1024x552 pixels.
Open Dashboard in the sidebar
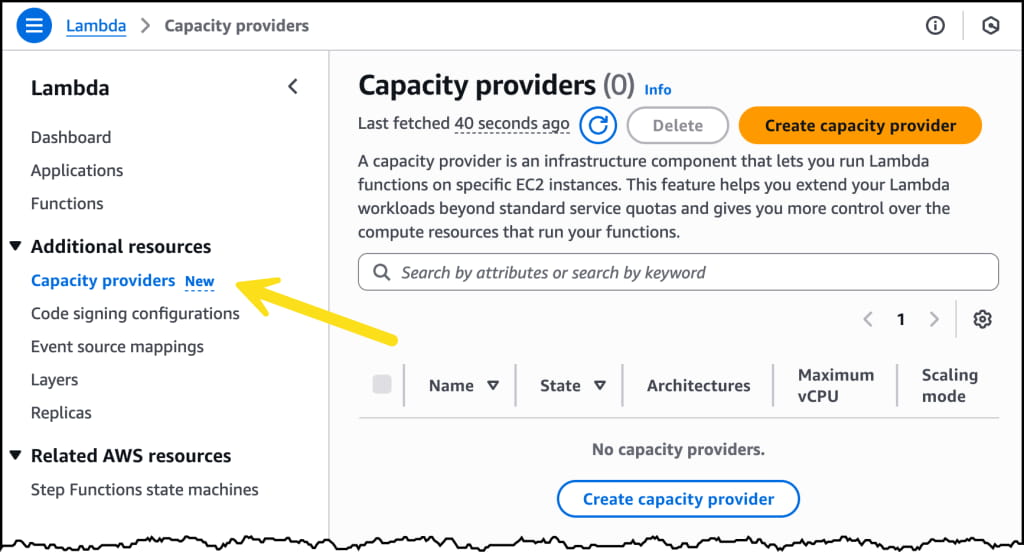pyautogui.click(x=71, y=137)
